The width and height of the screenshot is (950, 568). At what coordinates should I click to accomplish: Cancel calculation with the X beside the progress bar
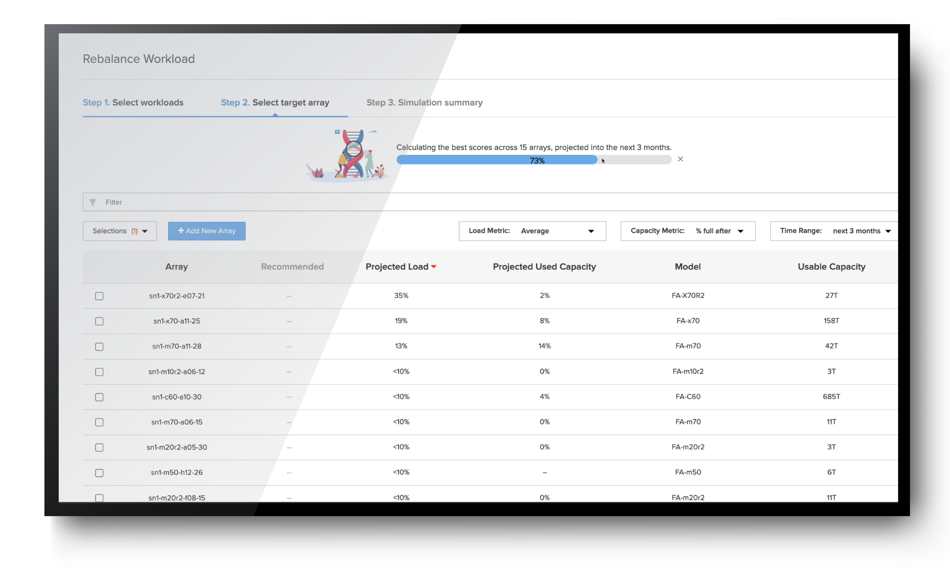click(x=680, y=159)
